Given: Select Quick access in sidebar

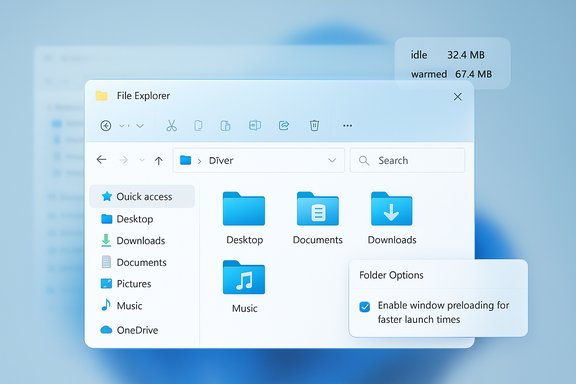Looking at the screenshot, I should (143, 197).
